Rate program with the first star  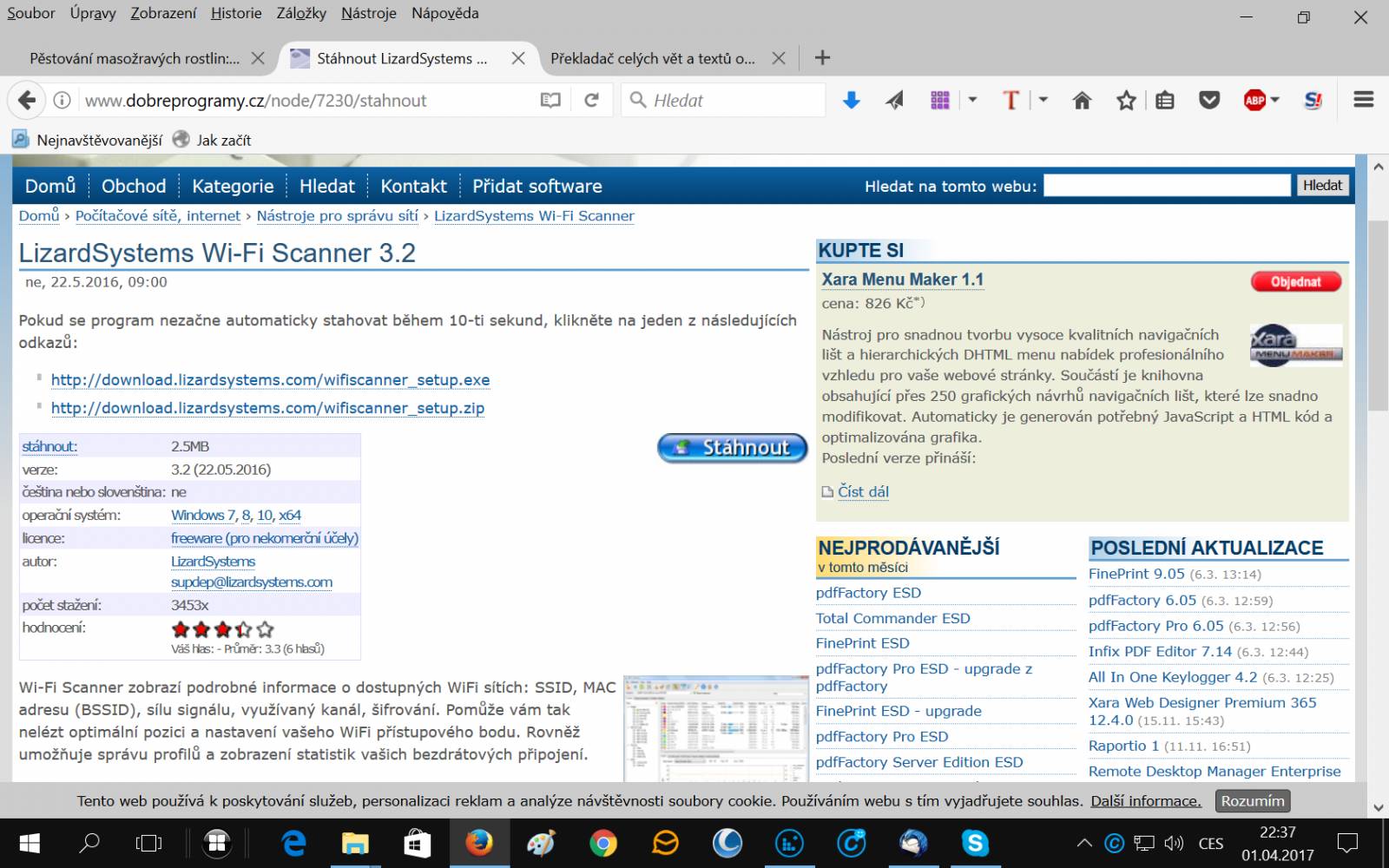181,628
